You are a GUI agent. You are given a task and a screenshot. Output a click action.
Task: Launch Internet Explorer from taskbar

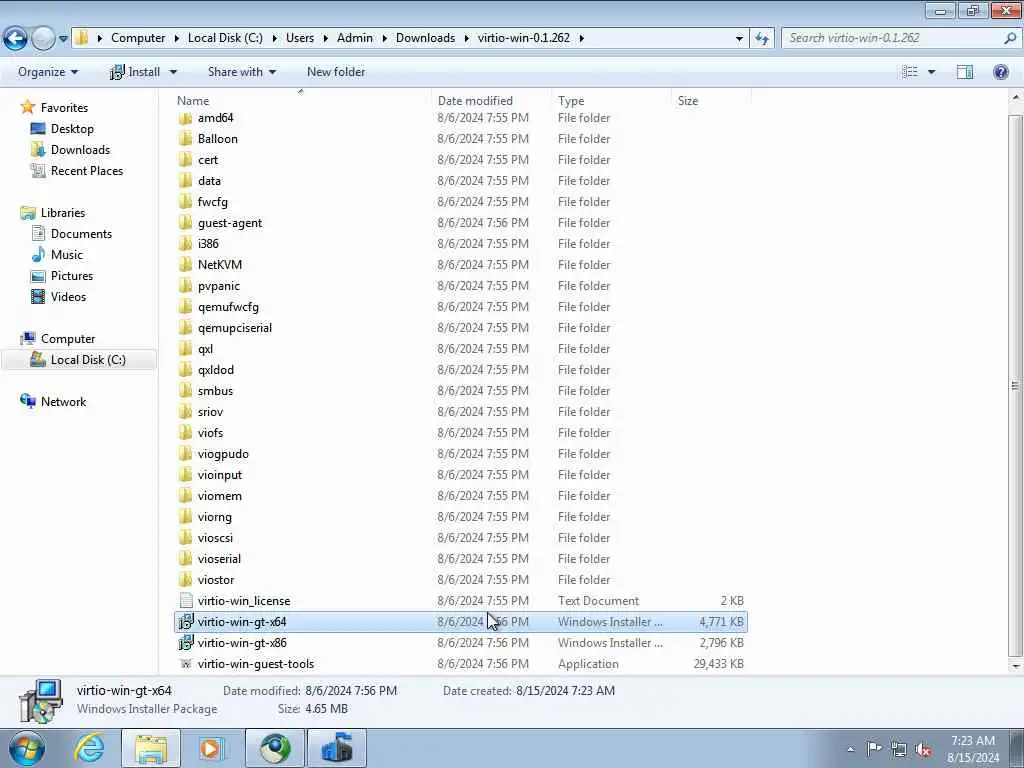tap(89, 748)
